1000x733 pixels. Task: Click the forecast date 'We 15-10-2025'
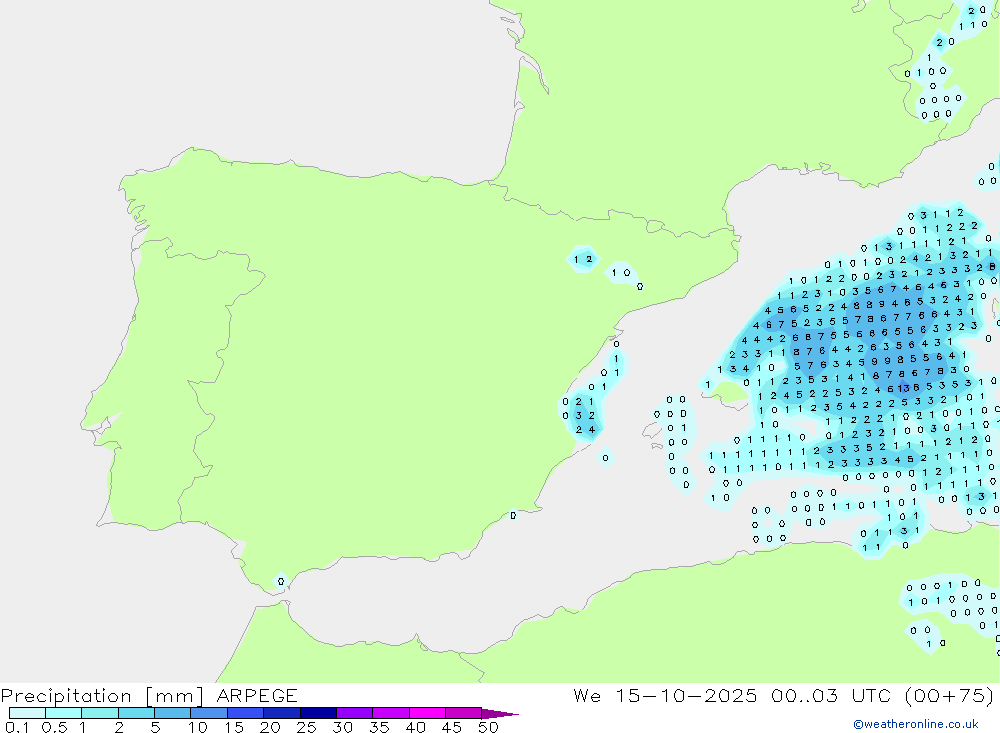pyautogui.click(x=664, y=696)
